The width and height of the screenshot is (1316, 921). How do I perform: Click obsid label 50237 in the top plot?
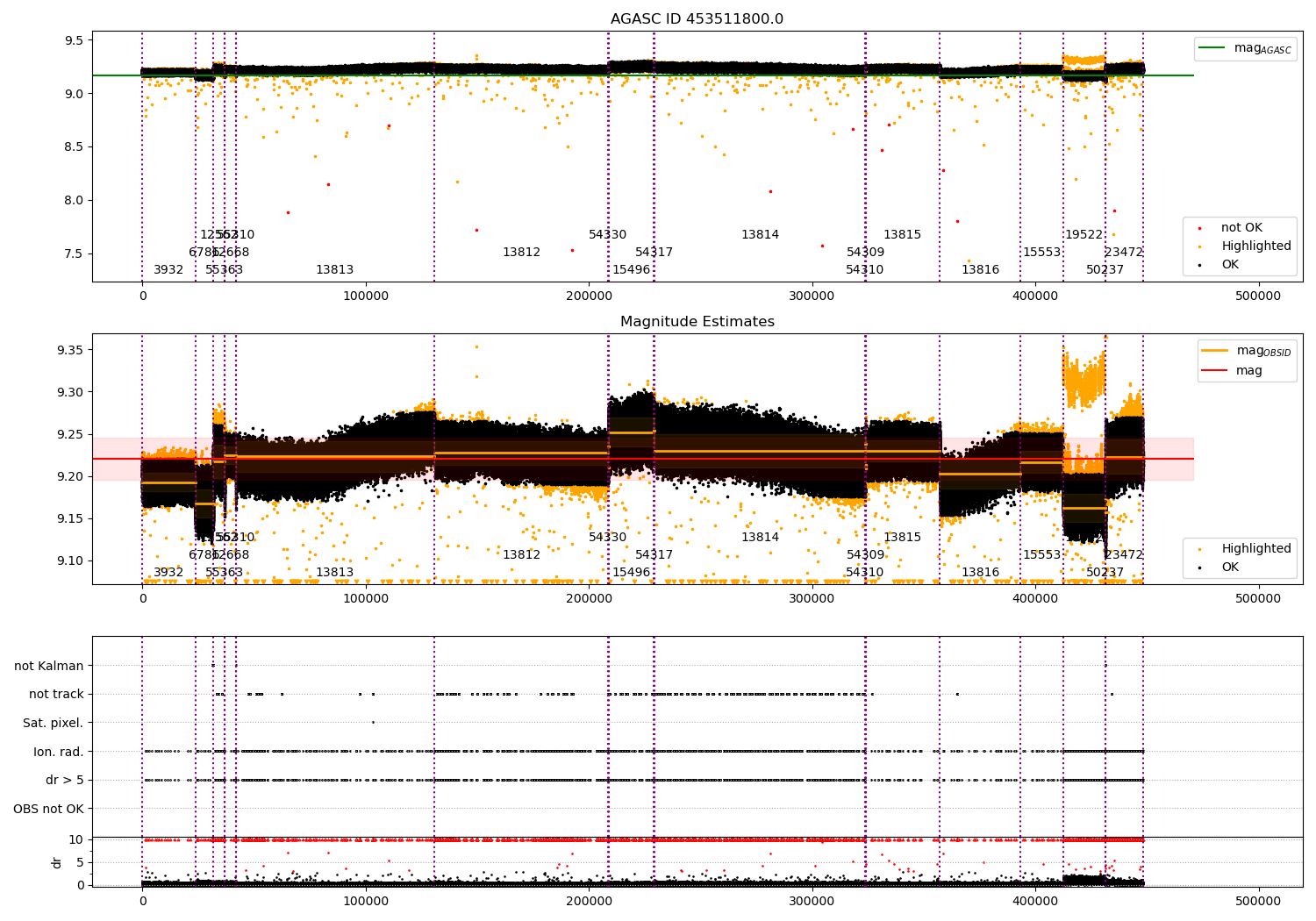click(x=1105, y=270)
